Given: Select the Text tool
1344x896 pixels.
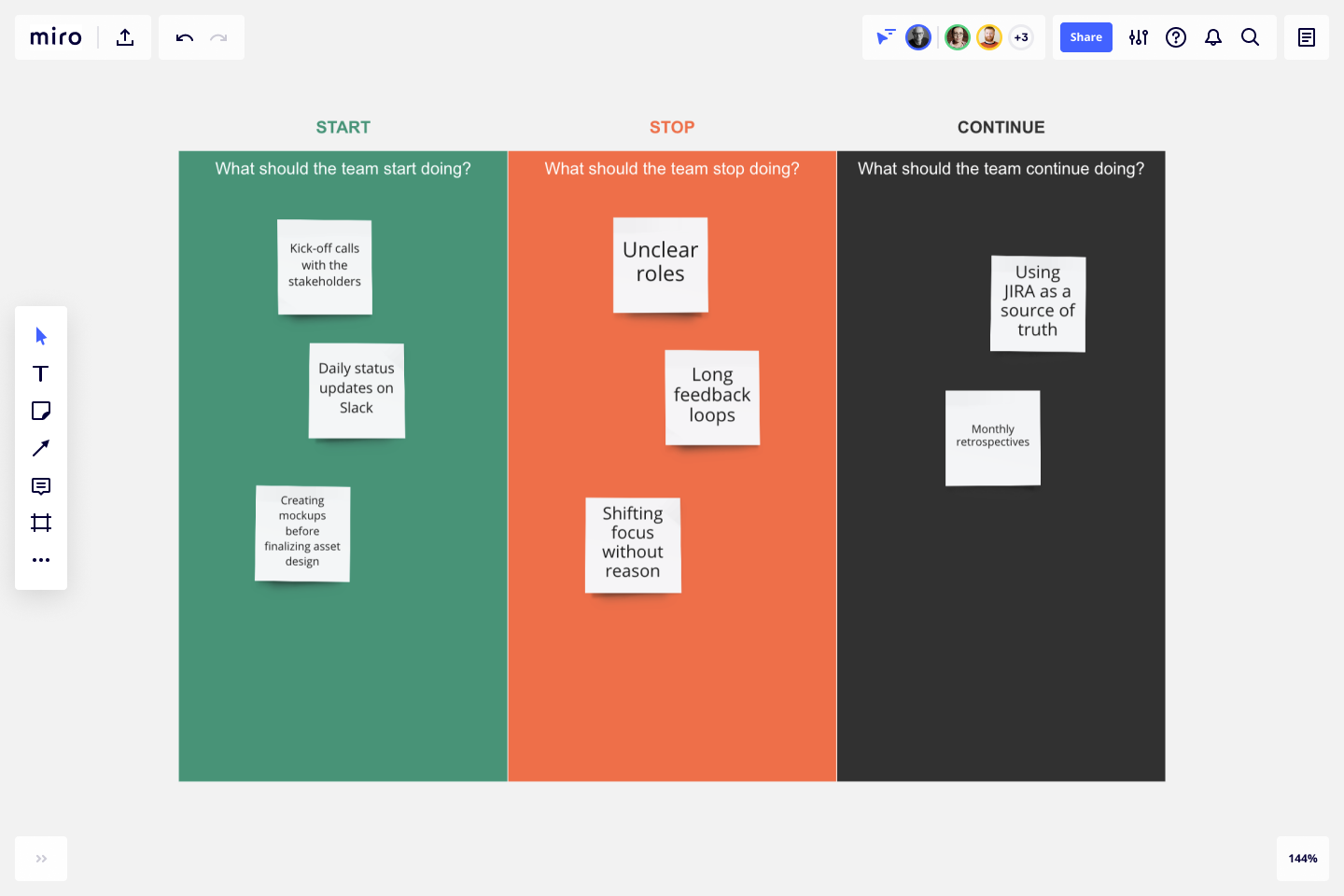Looking at the screenshot, I should 40,372.
